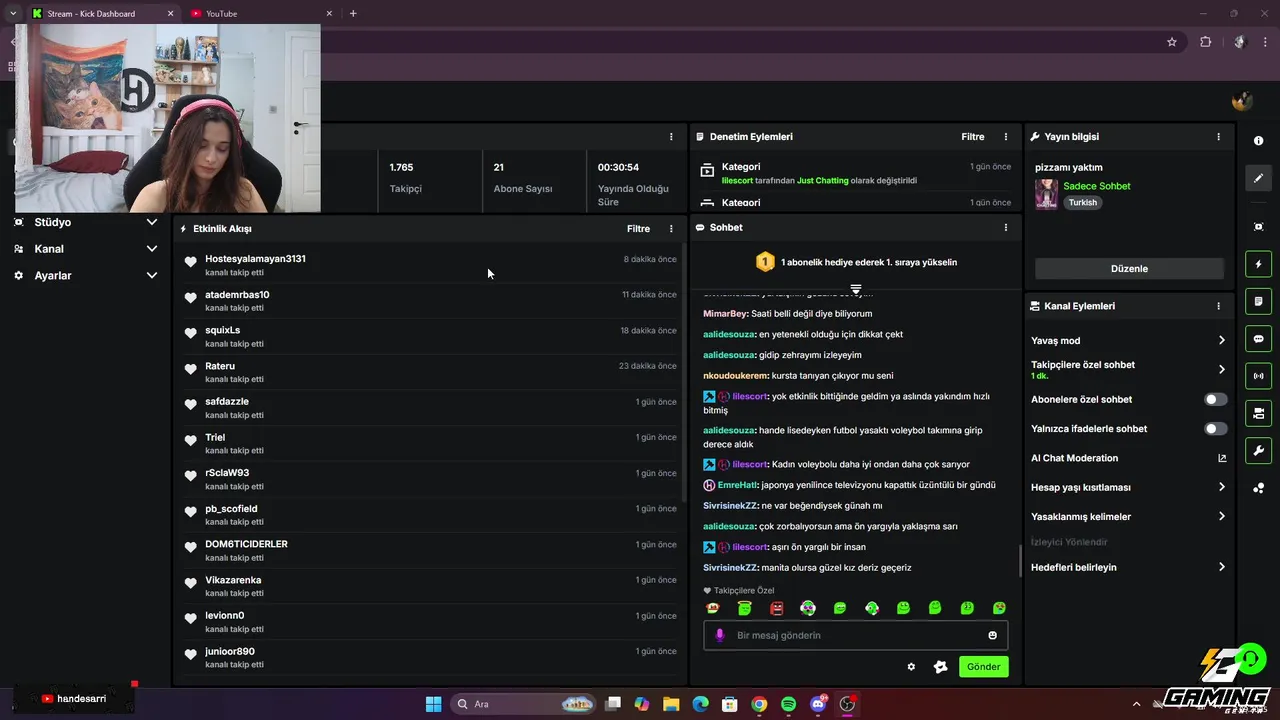Click the scroll-to-bottom arrow in chat
This screenshot has height=720, width=1280.
(856, 290)
